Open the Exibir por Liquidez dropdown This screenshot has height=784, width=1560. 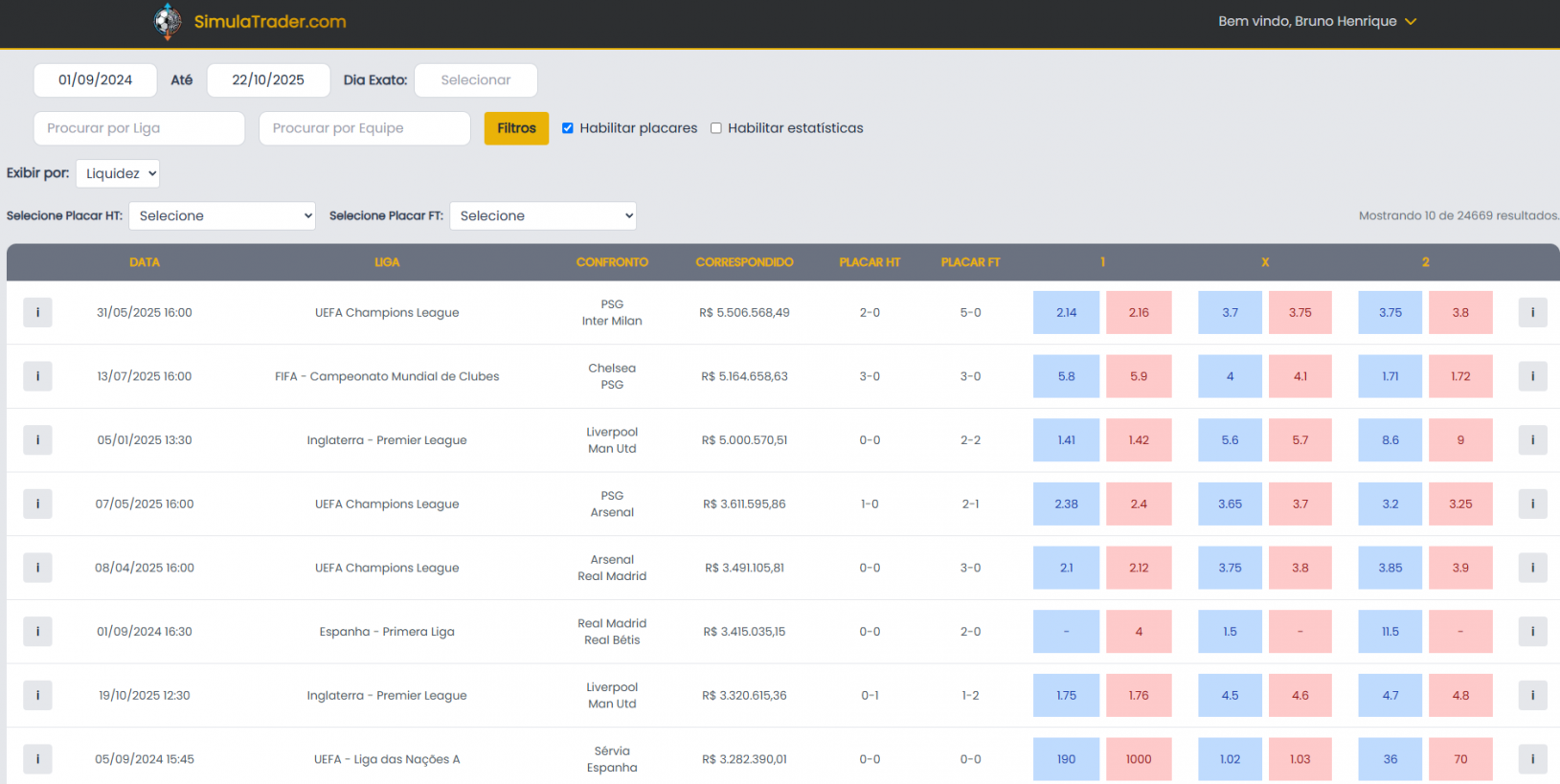pyautogui.click(x=118, y=173)
